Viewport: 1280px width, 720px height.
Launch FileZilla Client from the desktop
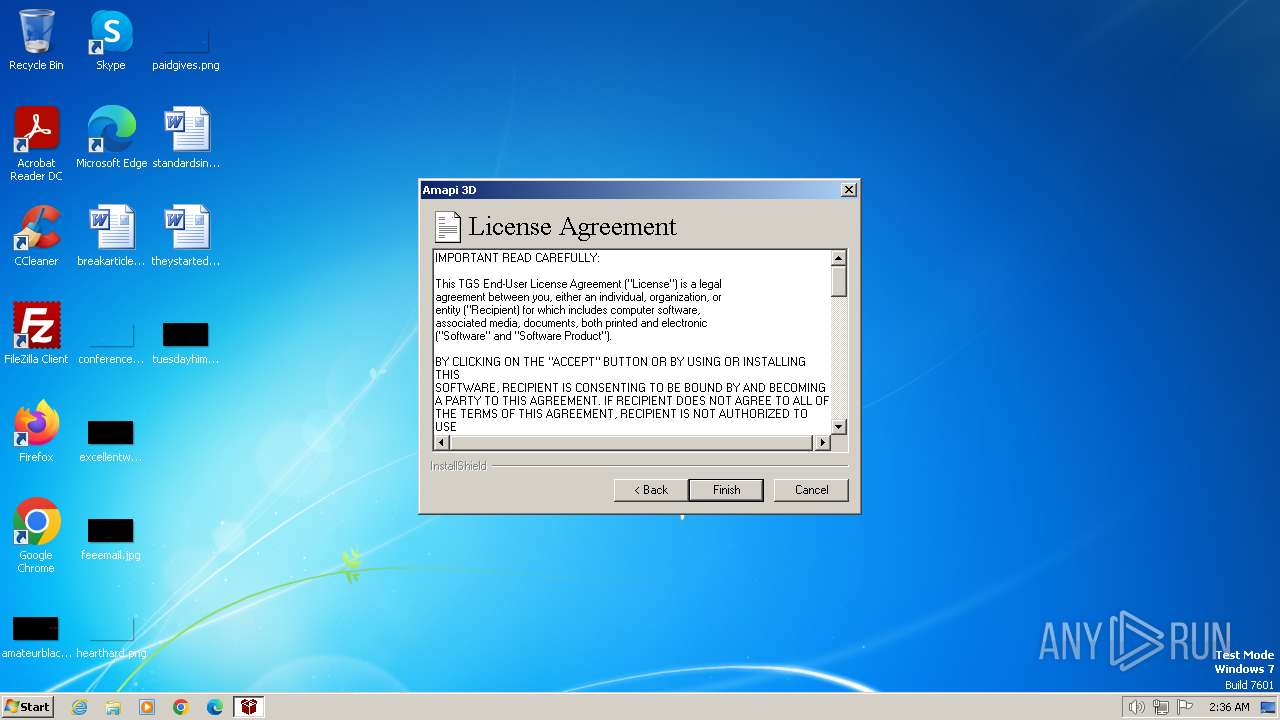pos(36,333)
